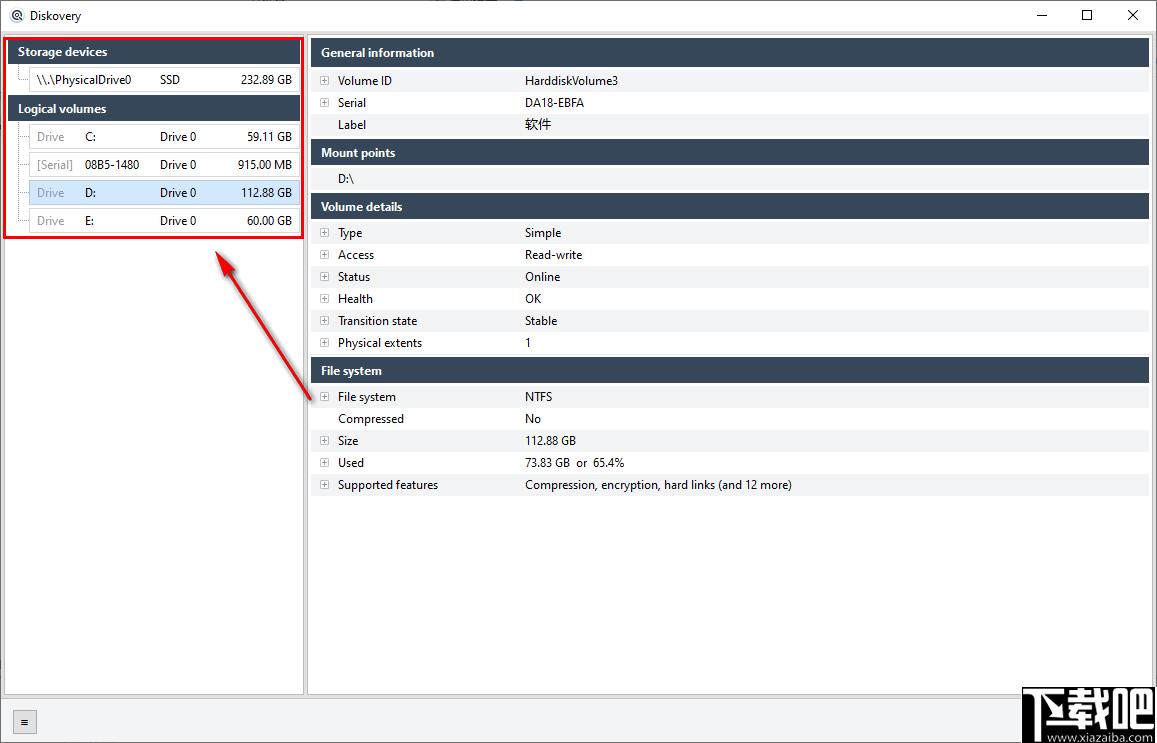The height and width of the screenshot is (743, 1157).
Task: Select the E: drive volume
Action: tap(165, 221)
